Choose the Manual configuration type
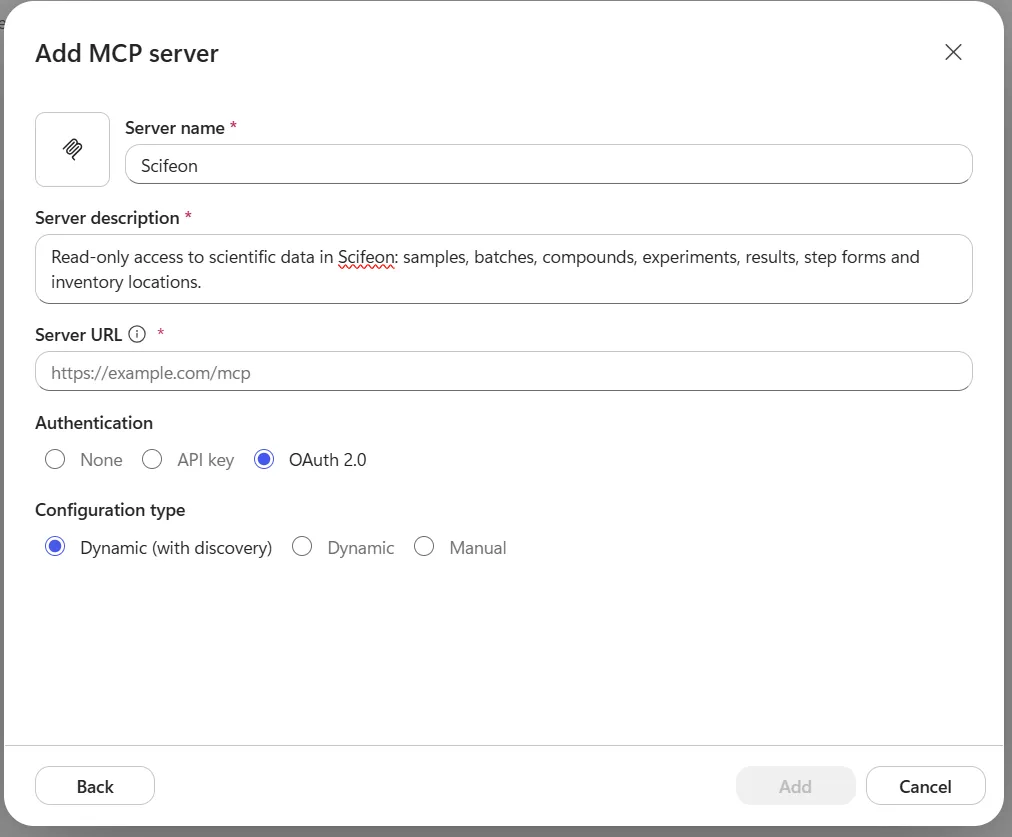The image size is (1012, 837). point(424,547)
